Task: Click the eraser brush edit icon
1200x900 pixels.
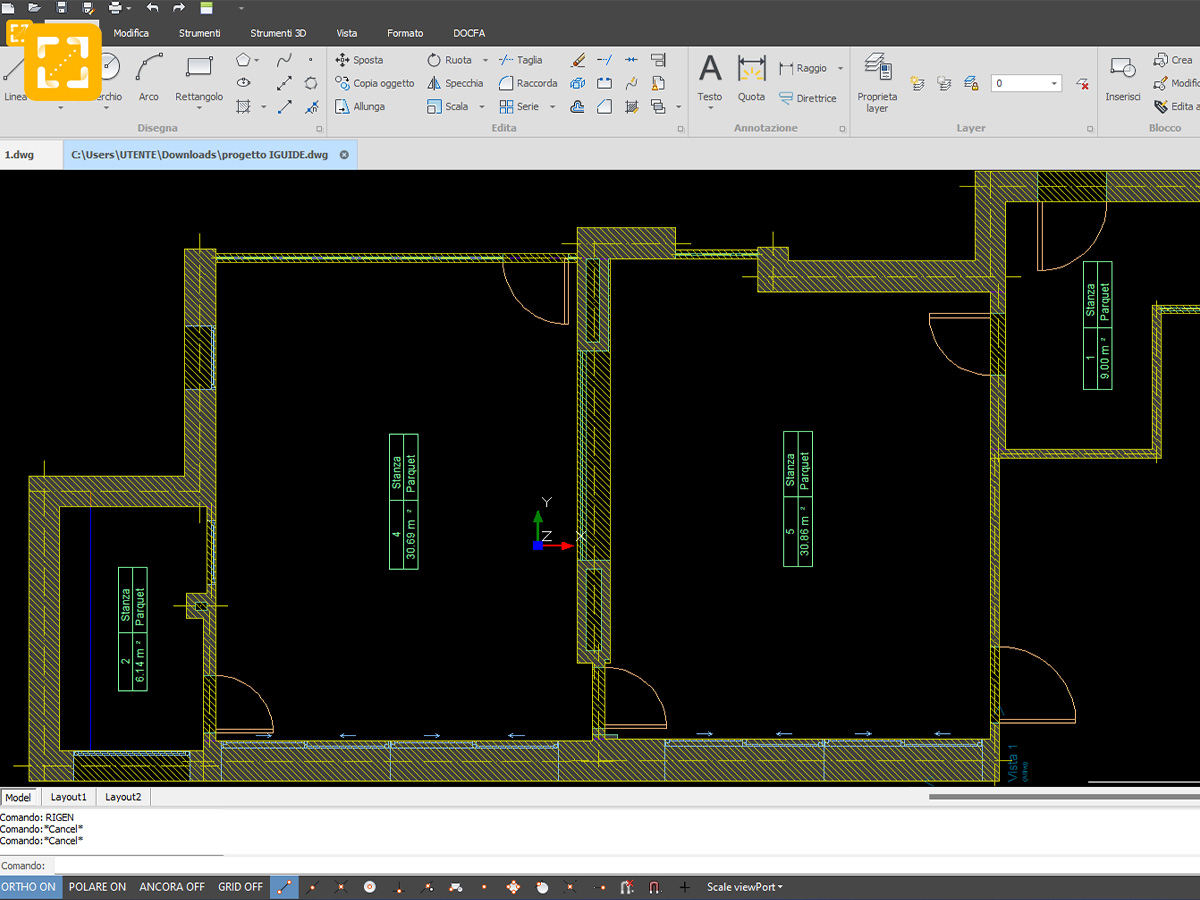Action: pyautogui.click(x=577, y=60)
